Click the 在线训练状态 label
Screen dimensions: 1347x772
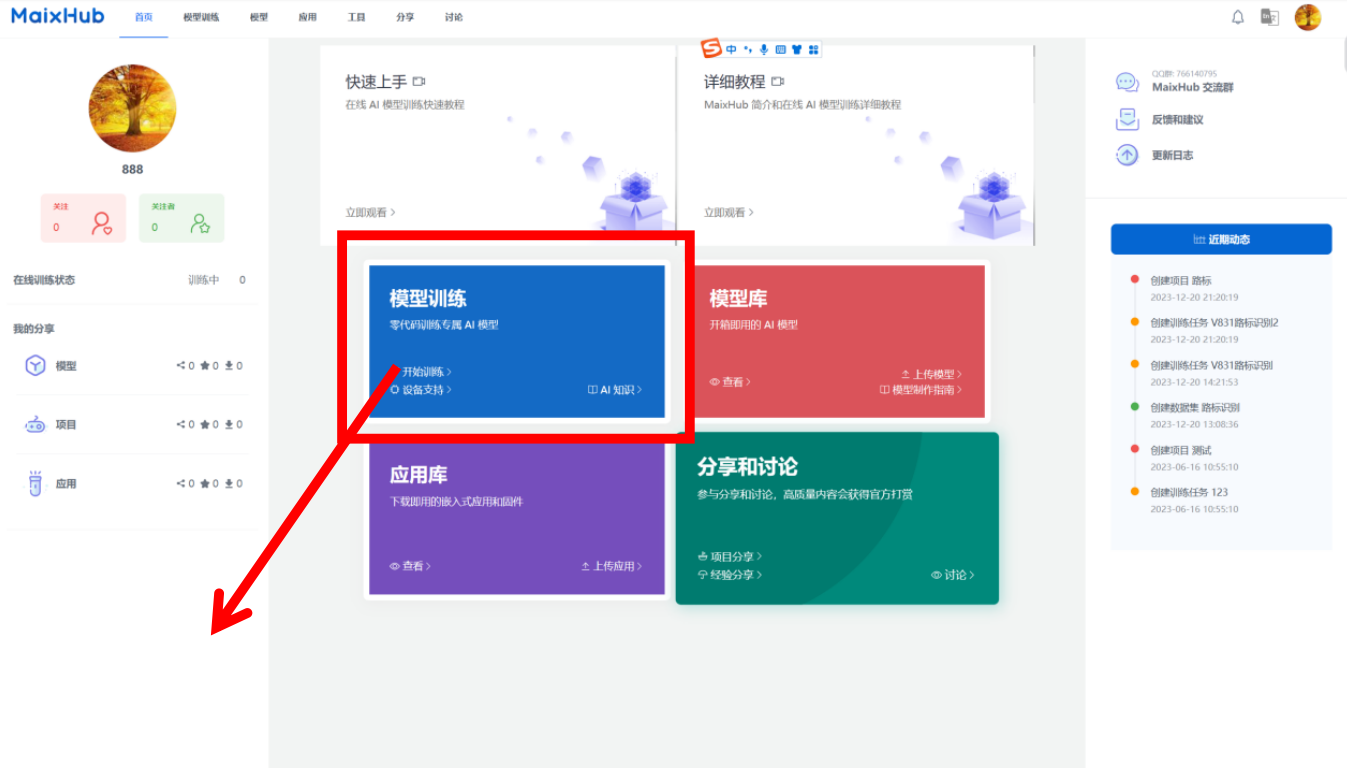(x=44, y=280)
